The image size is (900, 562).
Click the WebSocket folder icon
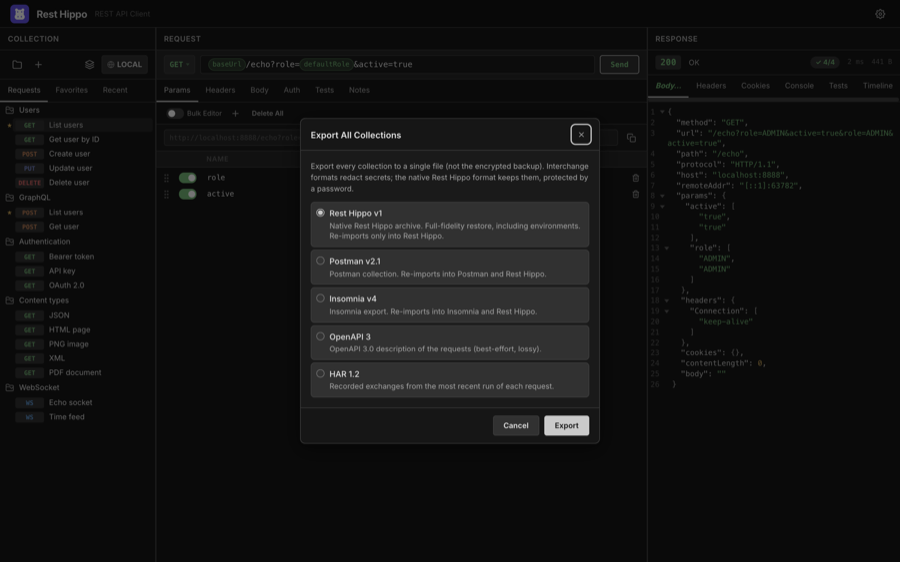click(10, 387)
